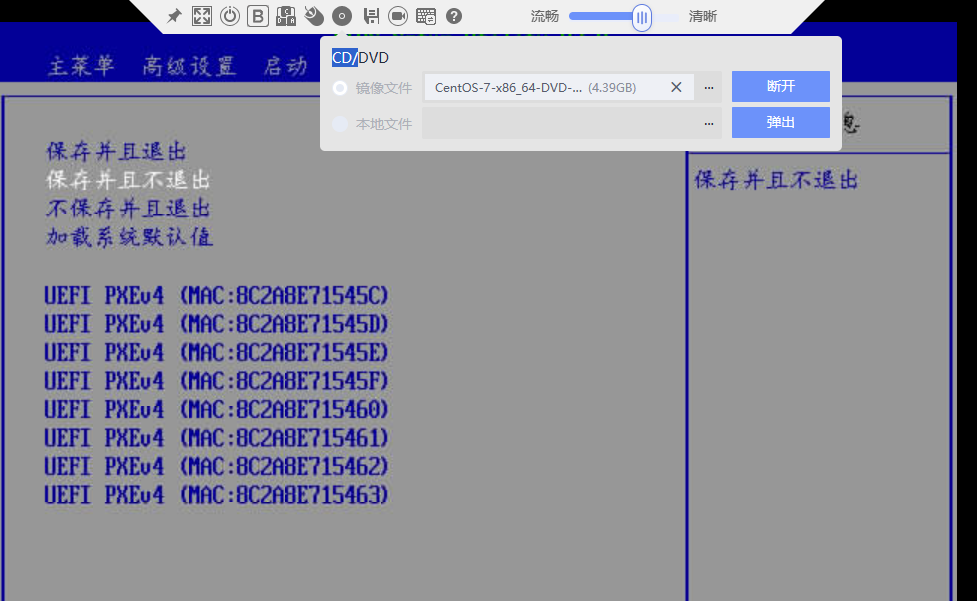Open the 启动 BIOS tab
This screenshot has width=977, height=601.
285,65
